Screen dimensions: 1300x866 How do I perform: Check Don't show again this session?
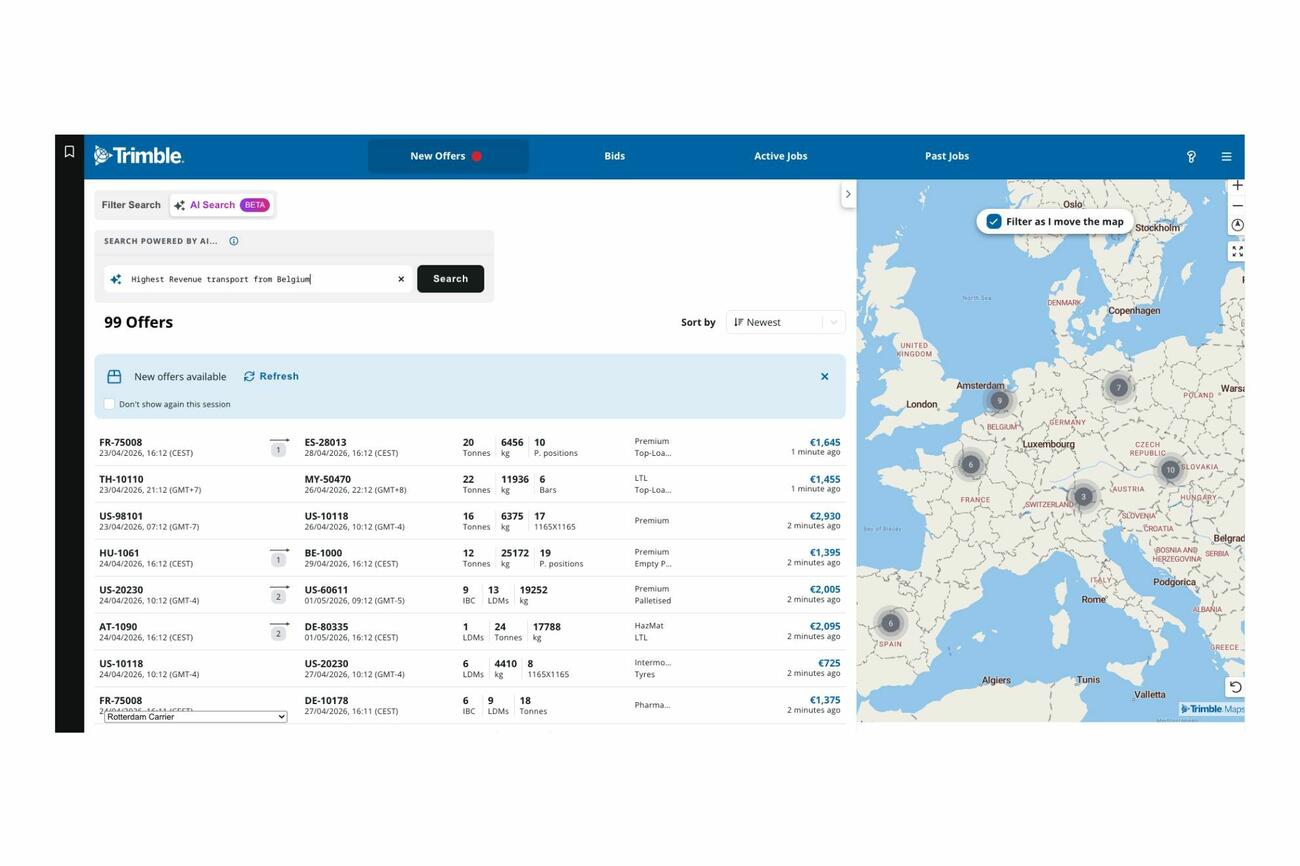point(110,404)
